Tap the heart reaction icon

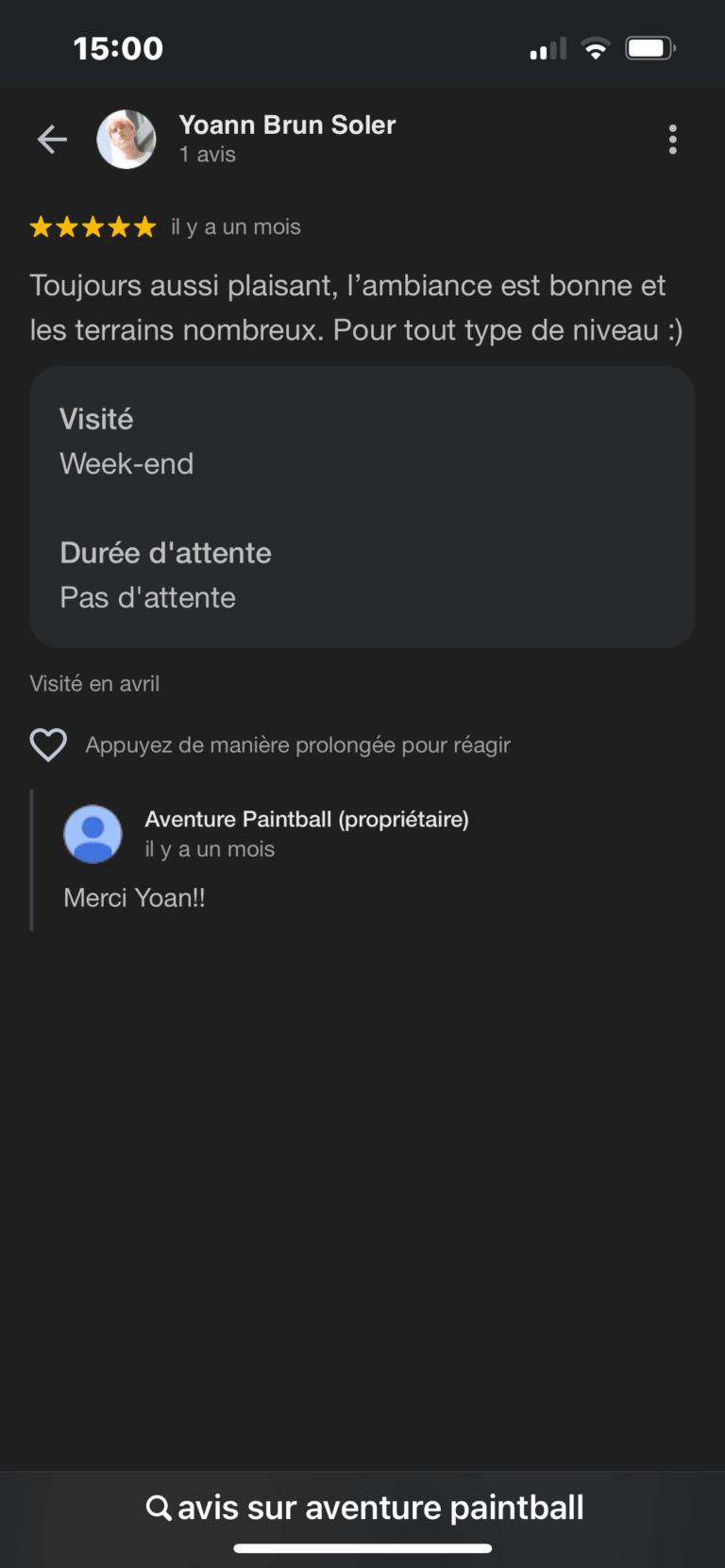pyautogui.click(x=48, y=744)
